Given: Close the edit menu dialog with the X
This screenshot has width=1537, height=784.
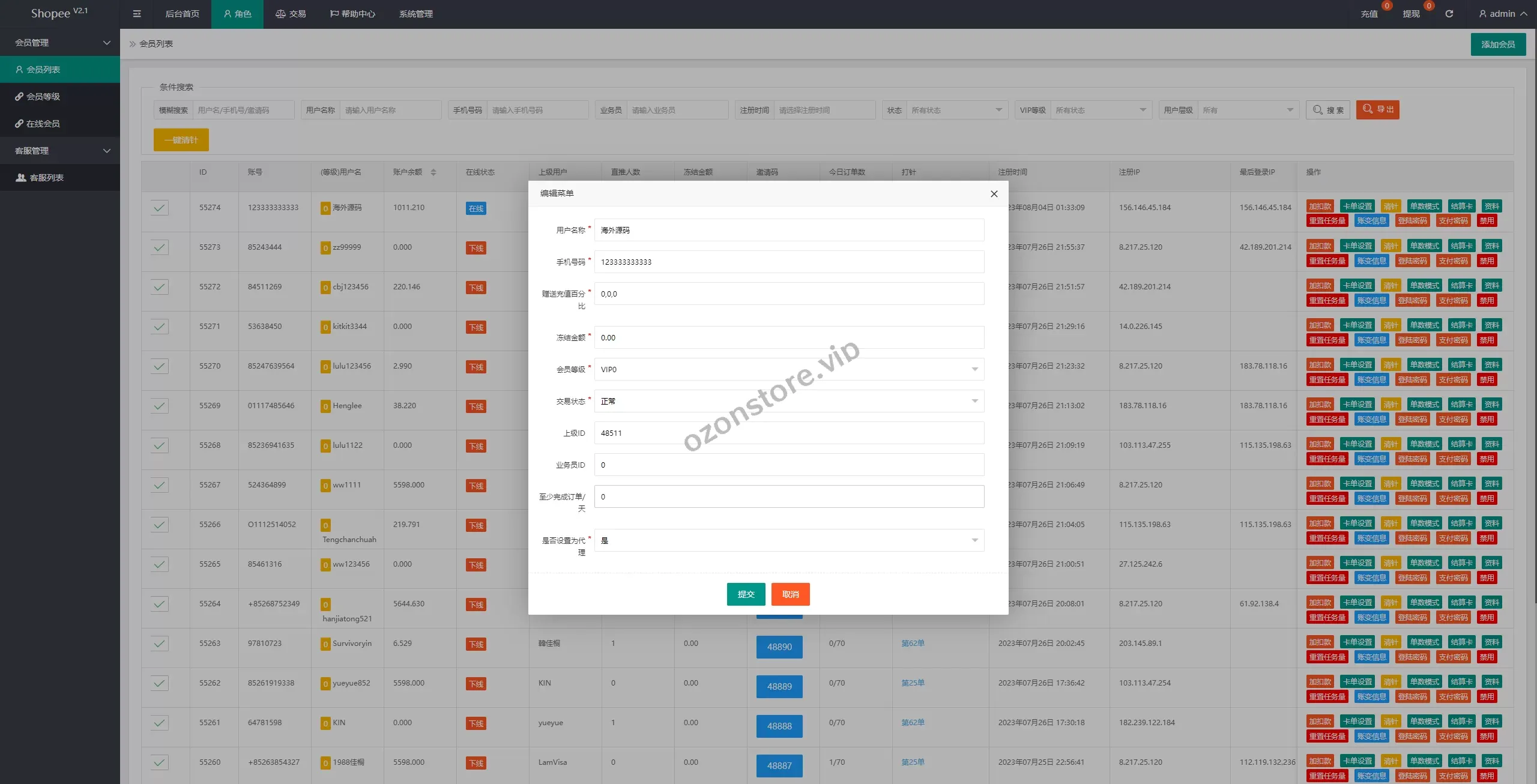Looking at the screenshot, I should 994,193.
